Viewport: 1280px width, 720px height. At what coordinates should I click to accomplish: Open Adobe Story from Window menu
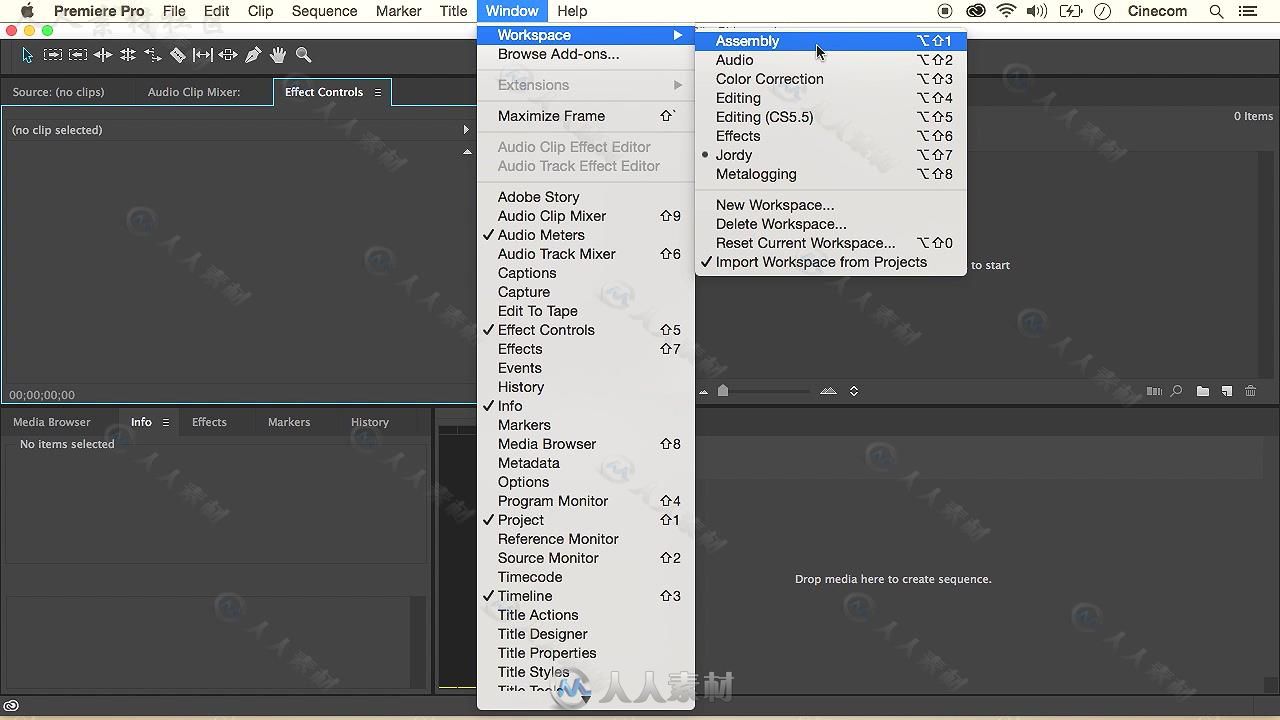pos(586,197)
